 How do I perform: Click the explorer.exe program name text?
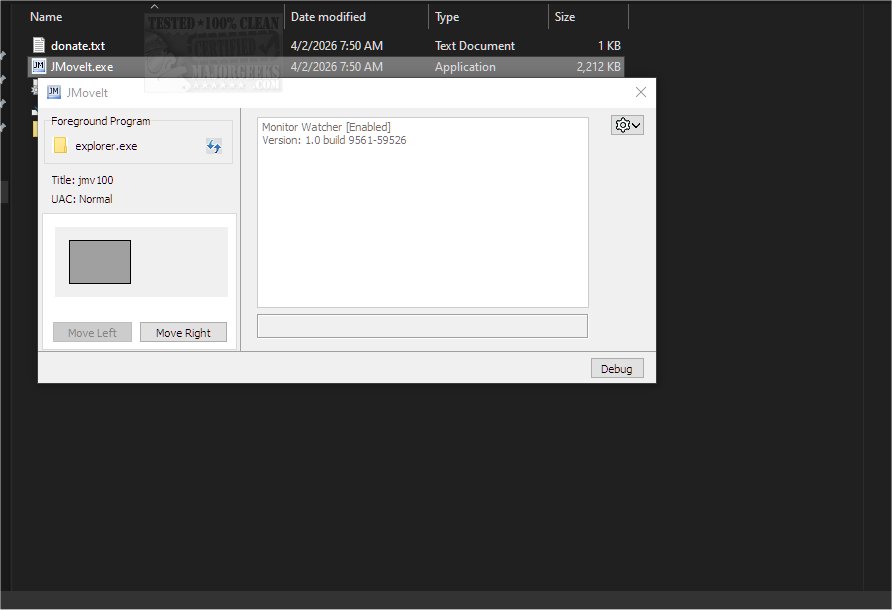(106, 146)
